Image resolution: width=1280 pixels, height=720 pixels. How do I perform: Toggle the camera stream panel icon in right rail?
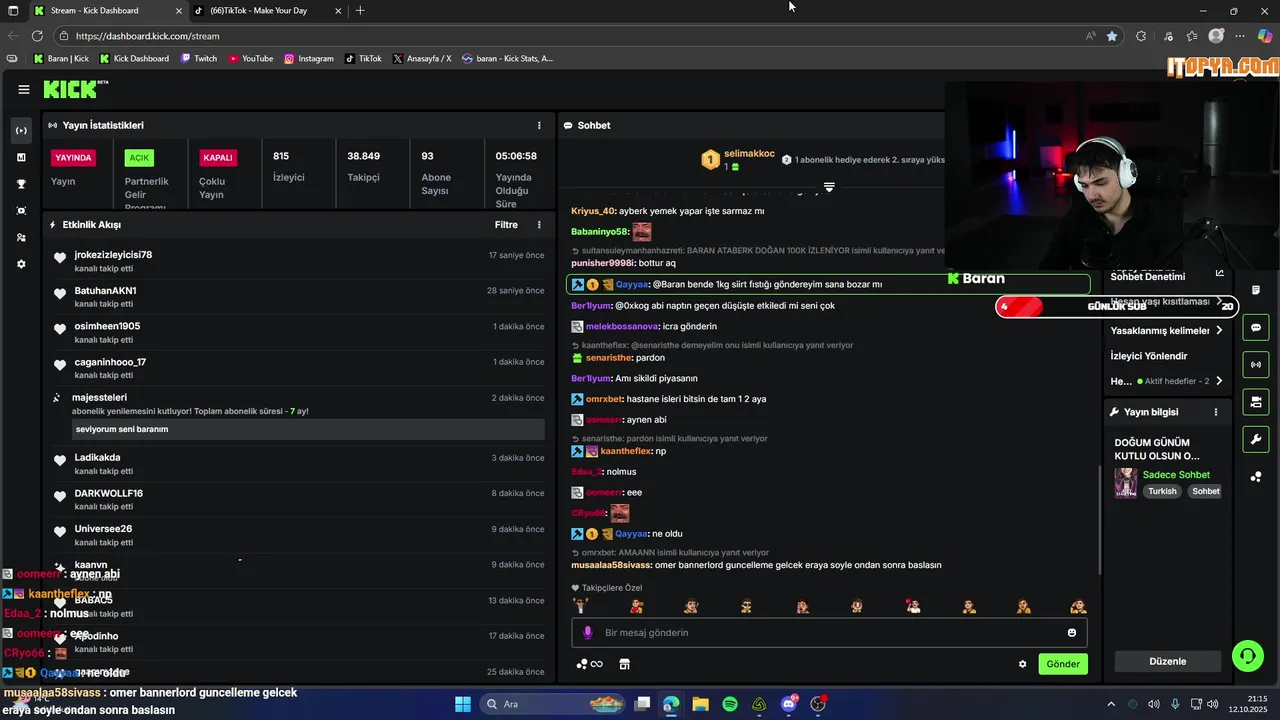tap(1256, 402)
